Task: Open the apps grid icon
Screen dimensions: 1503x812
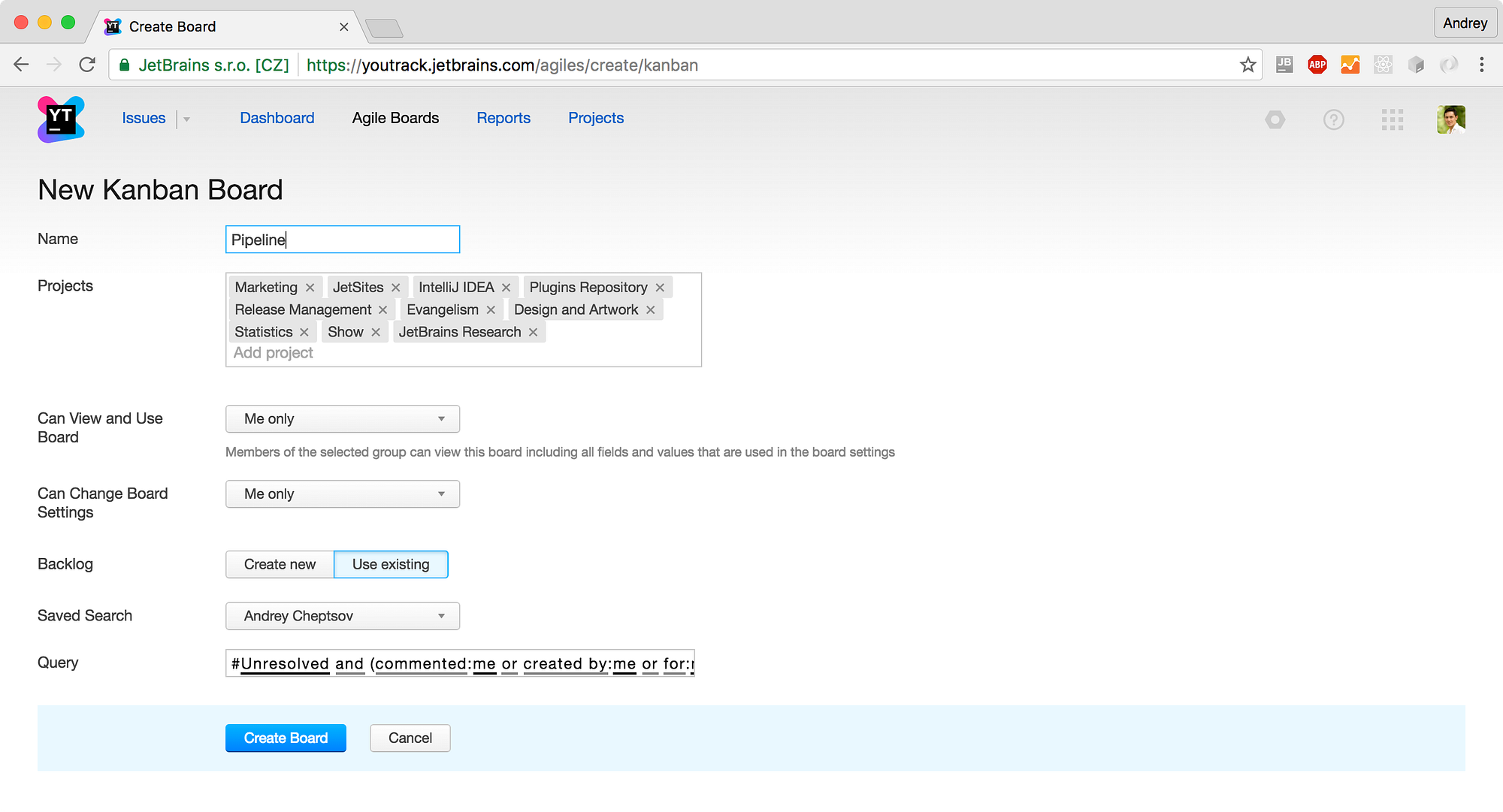Action: click(1392, 119)
